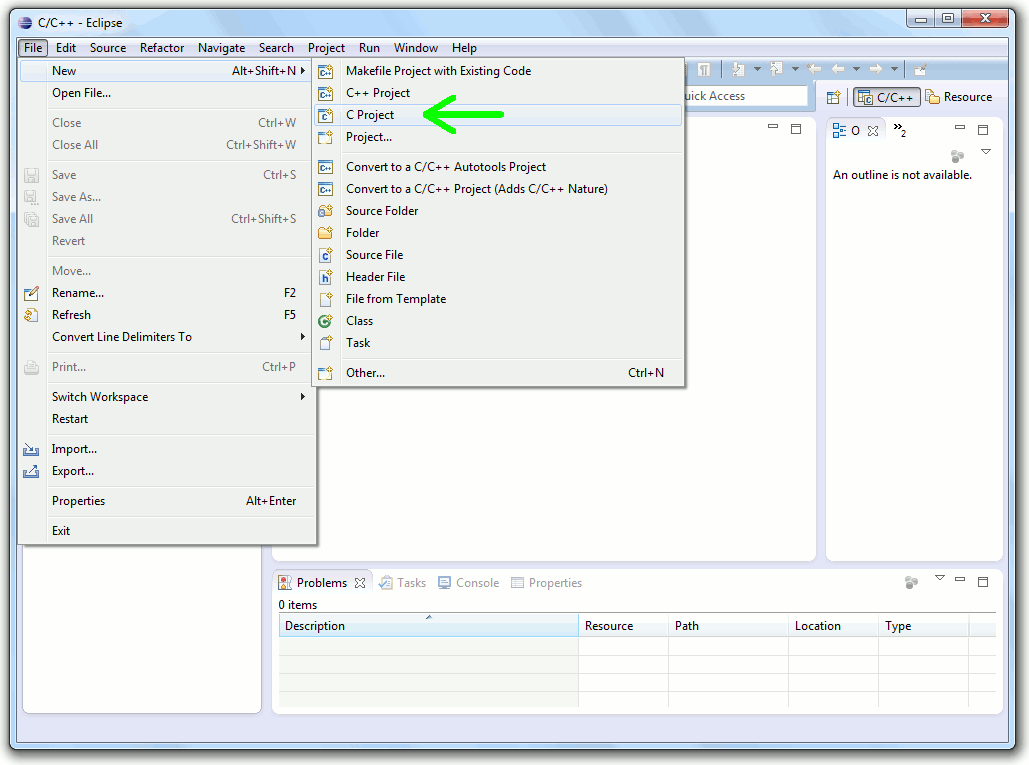Choose File from Template
The width and height of the screenshot is (1029, 765).
coord(498,299)
